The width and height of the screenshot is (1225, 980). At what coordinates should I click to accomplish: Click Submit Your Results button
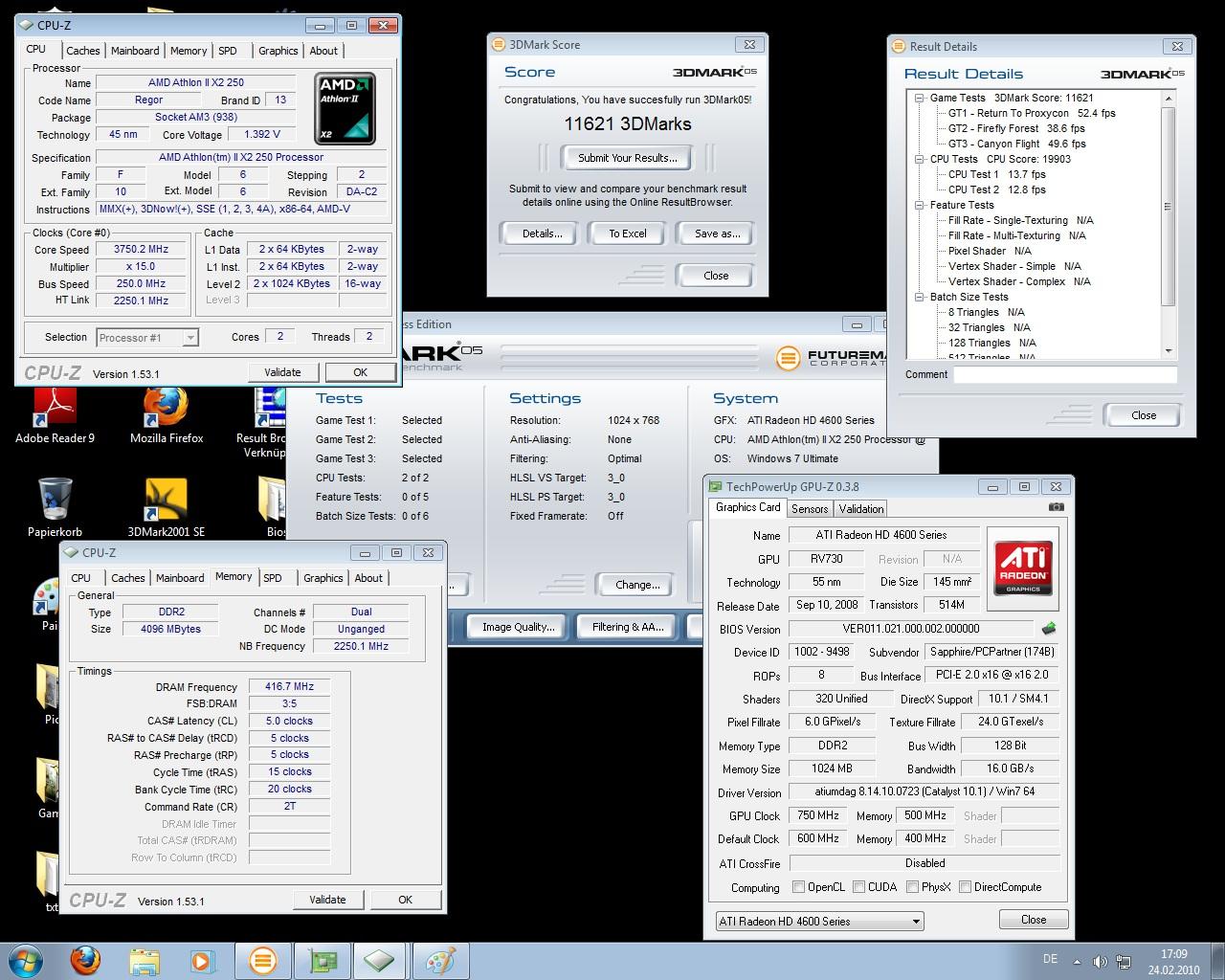628,158
